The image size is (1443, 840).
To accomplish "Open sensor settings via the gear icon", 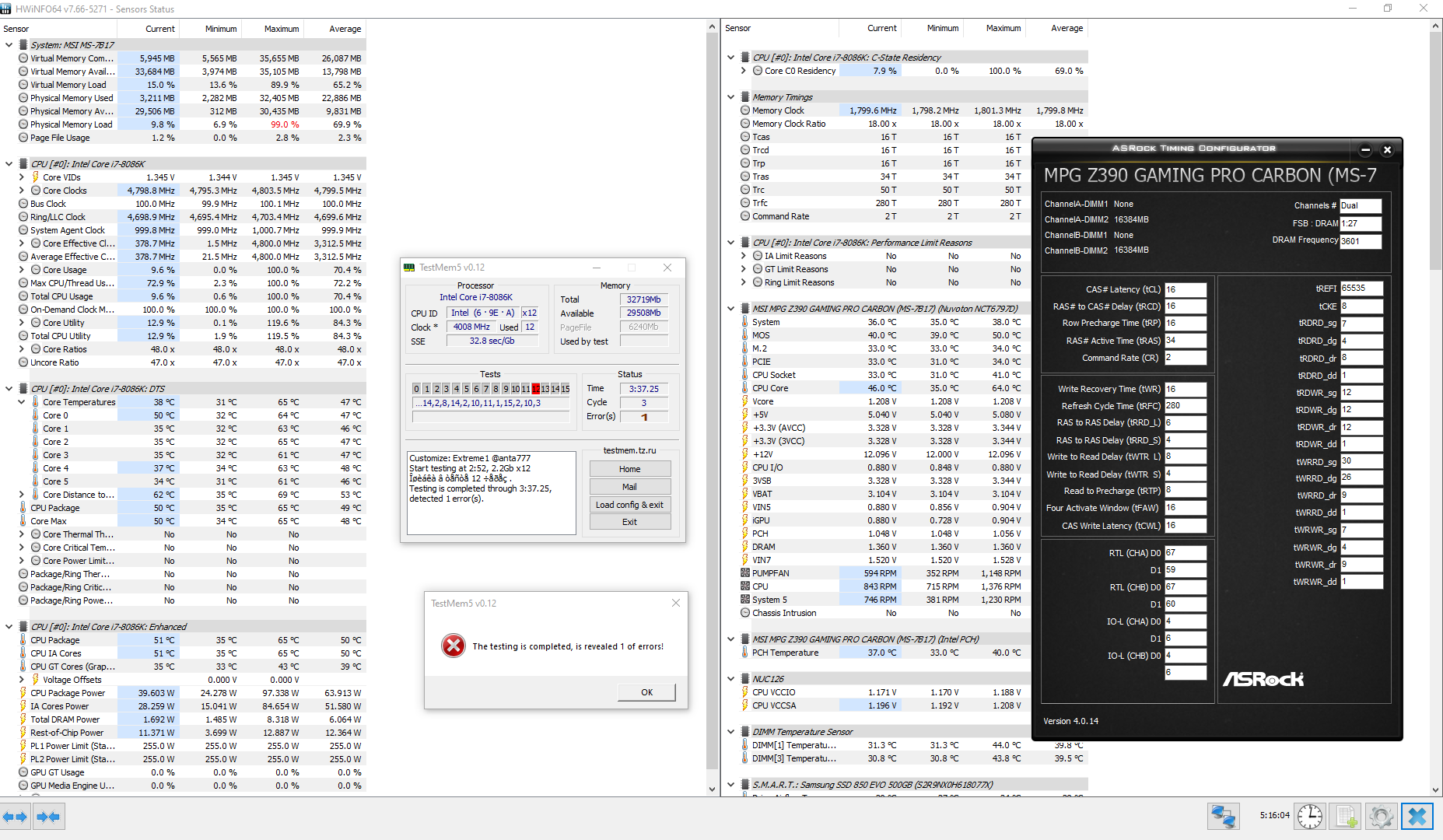I will 1382,817.
